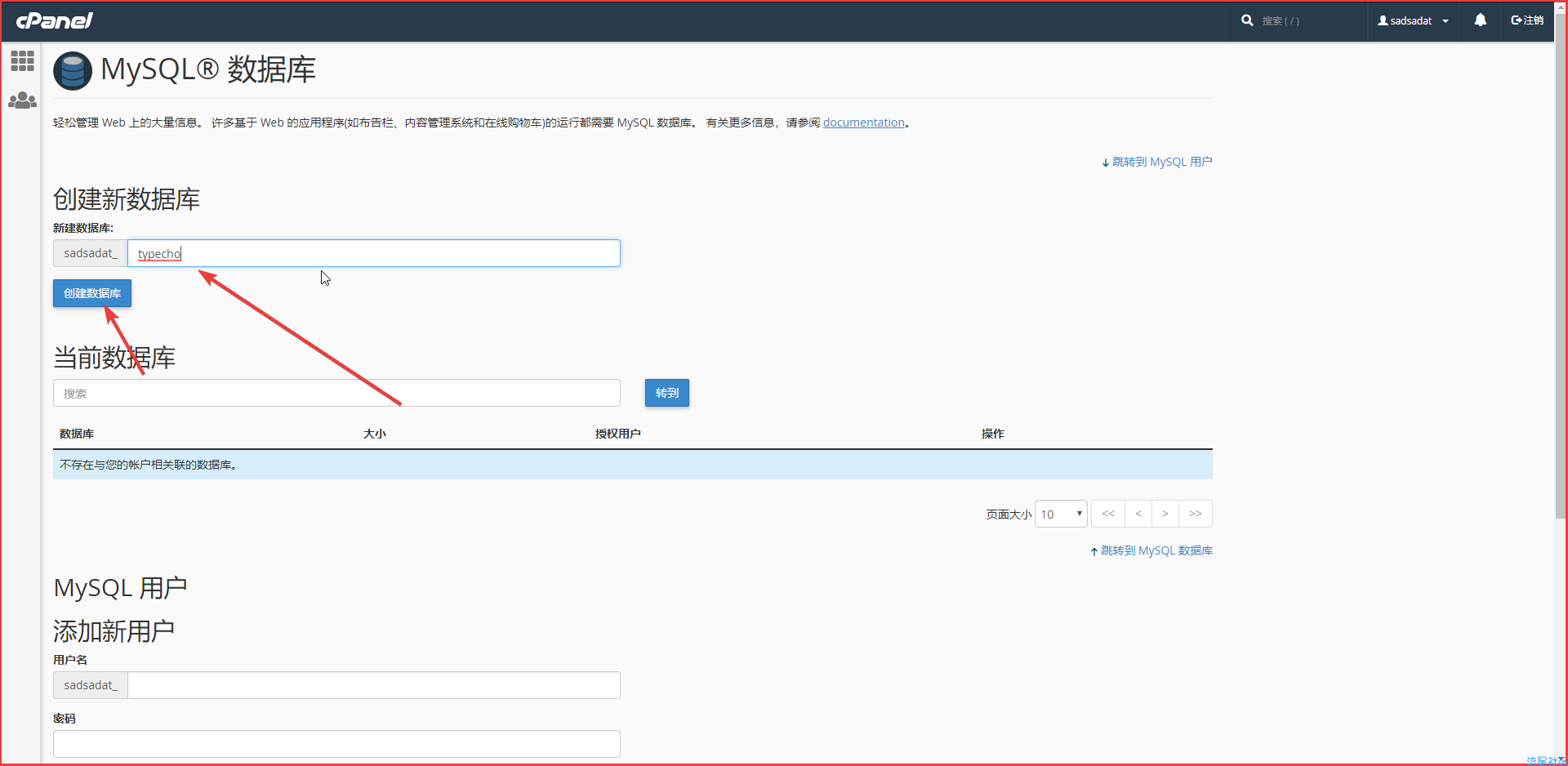
Task: Click the sadsadat_ prefix on database field
Action: point(91,253)
